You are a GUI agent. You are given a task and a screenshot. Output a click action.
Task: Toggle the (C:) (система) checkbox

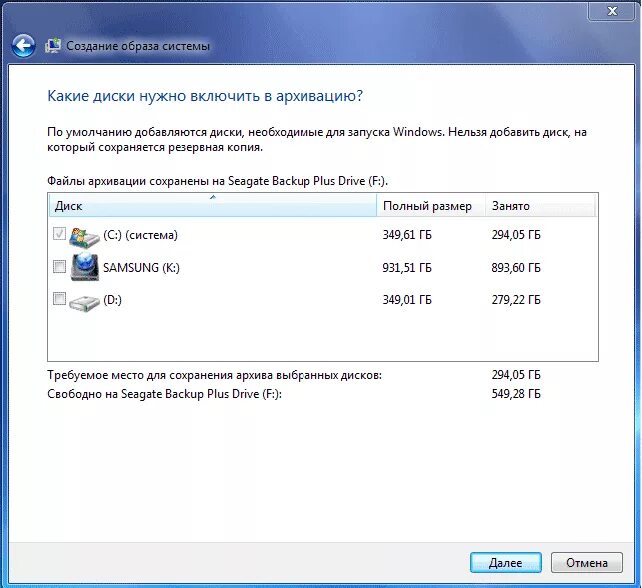click(x=59, y=233)
